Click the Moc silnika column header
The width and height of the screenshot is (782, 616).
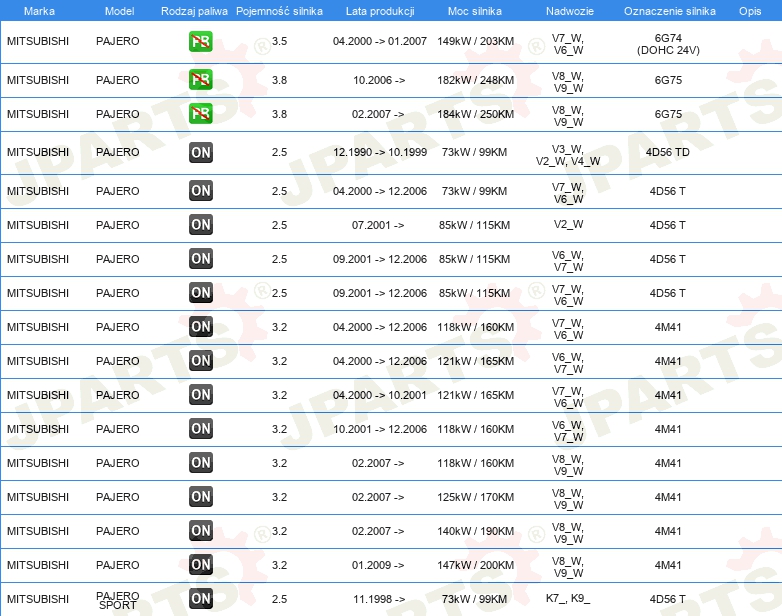[x=475, y=11]
